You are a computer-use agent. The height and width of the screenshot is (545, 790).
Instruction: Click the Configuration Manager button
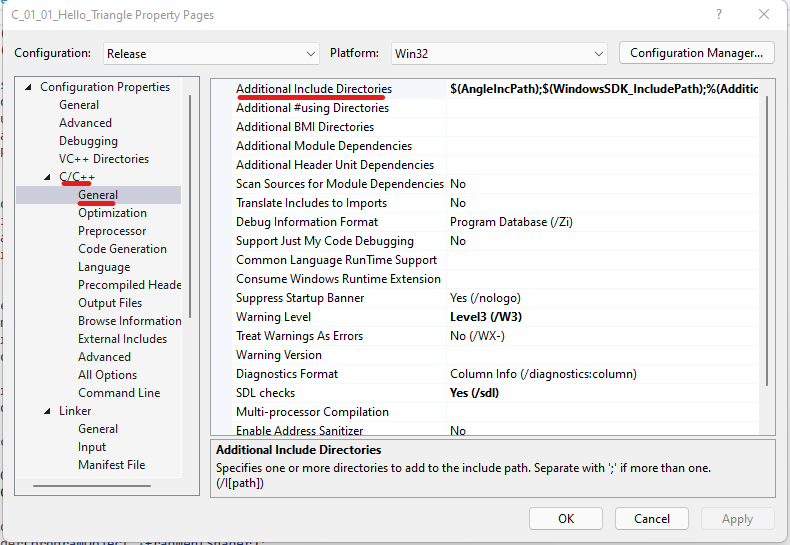[696, 53]
